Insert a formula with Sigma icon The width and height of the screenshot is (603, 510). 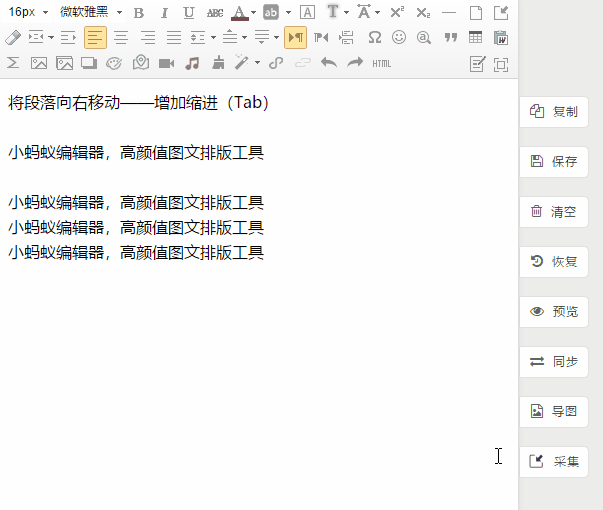tap(13, 63)
